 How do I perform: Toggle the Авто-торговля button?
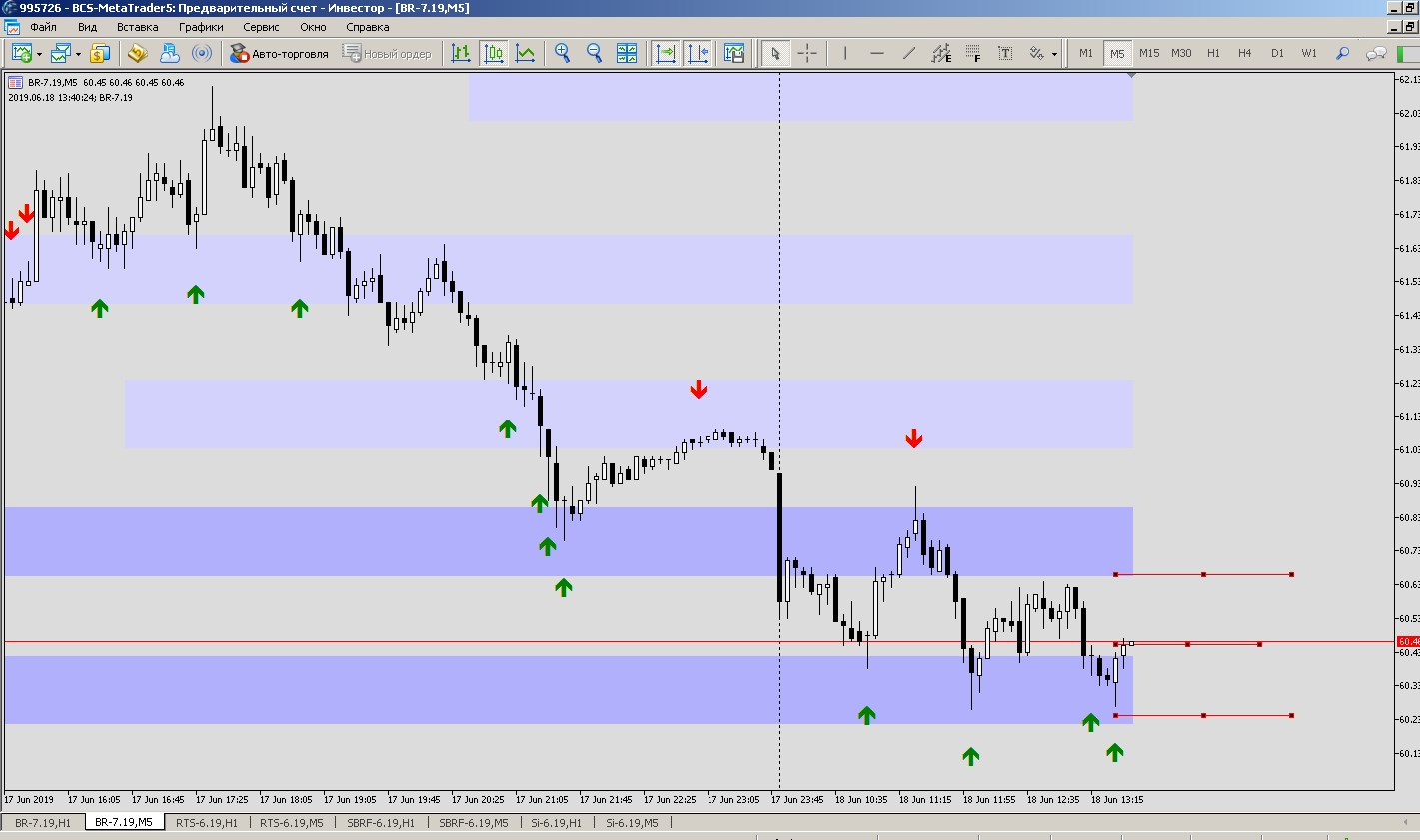(x=280, y=53)
